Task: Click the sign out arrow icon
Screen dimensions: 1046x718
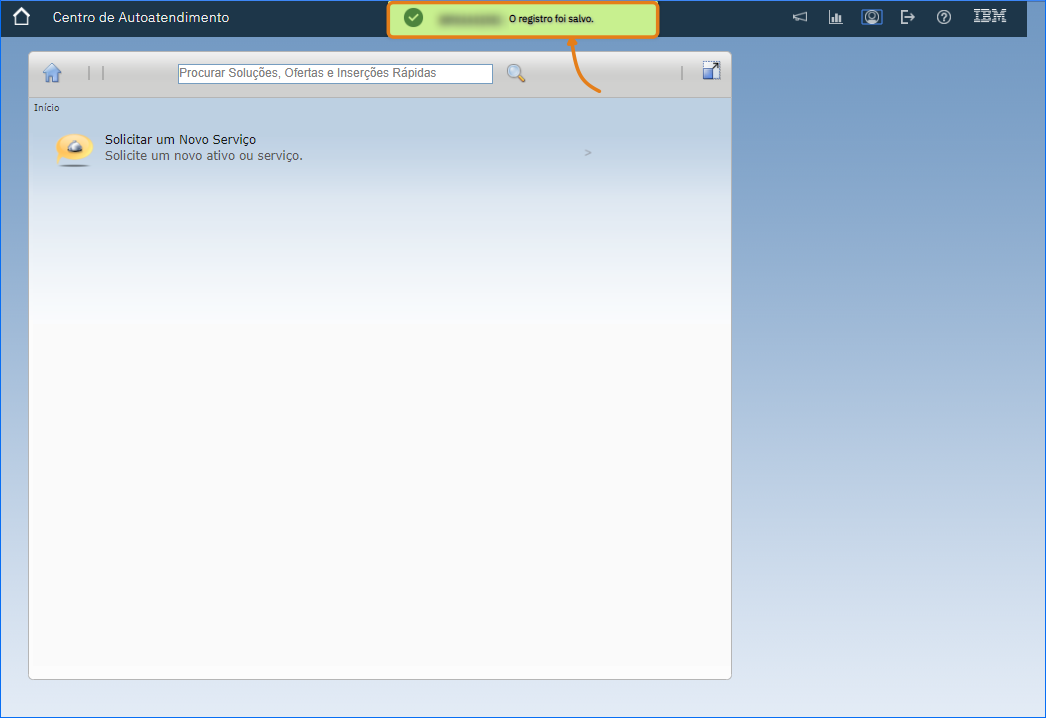Action: (908, 17)
